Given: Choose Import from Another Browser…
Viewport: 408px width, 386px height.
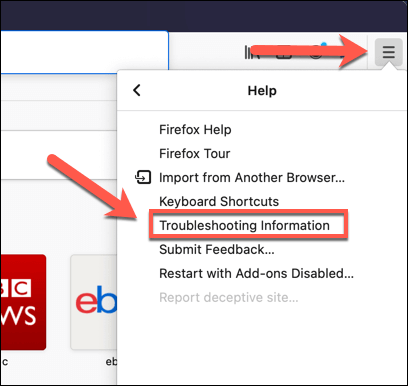Looking at the screenshot, I should [252, 178].
